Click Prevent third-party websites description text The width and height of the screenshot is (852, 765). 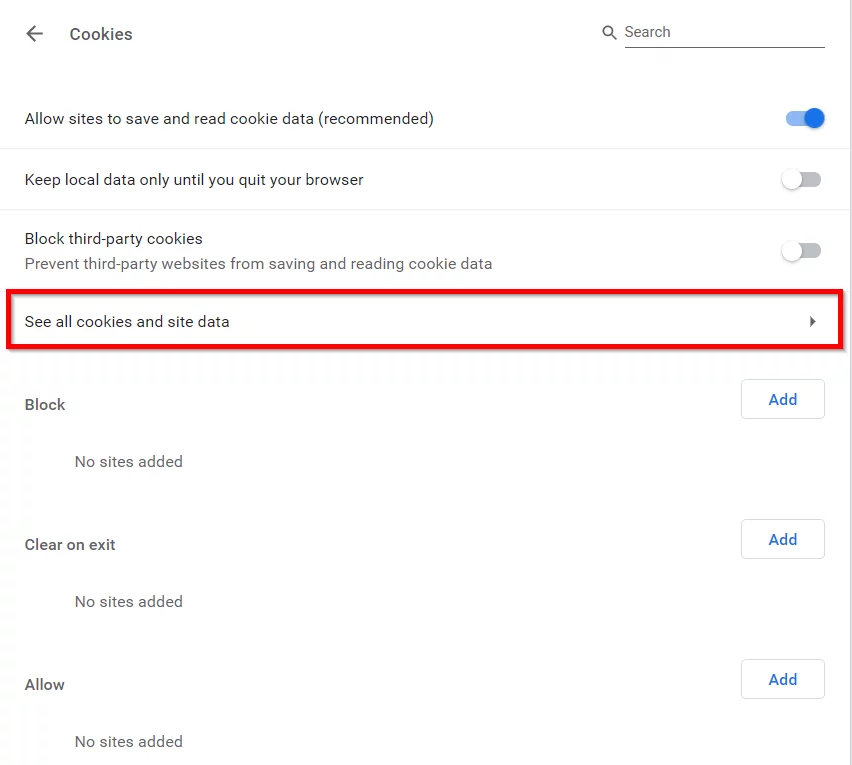259,264
